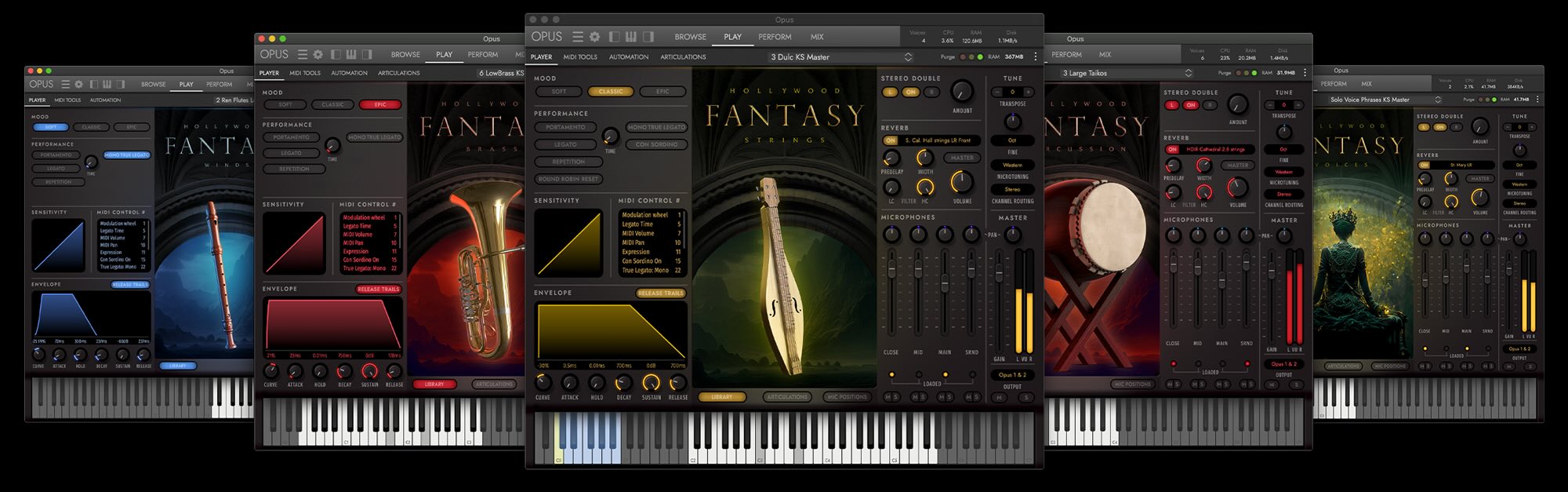Toggle Stereo Double ON in Strings window
The width and height of the screenshot is (1568, 492).
point(910,92)
